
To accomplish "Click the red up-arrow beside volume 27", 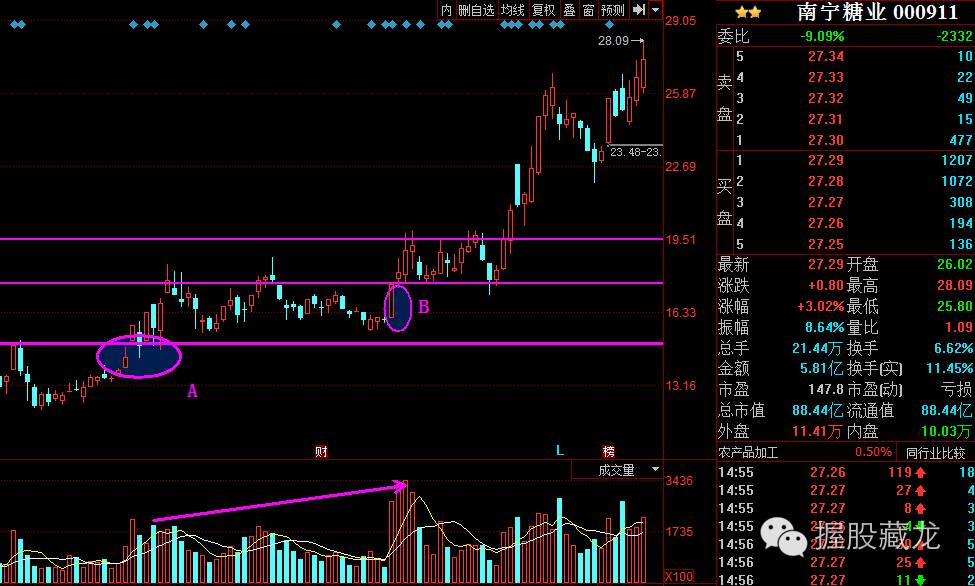I will (920, 491).
